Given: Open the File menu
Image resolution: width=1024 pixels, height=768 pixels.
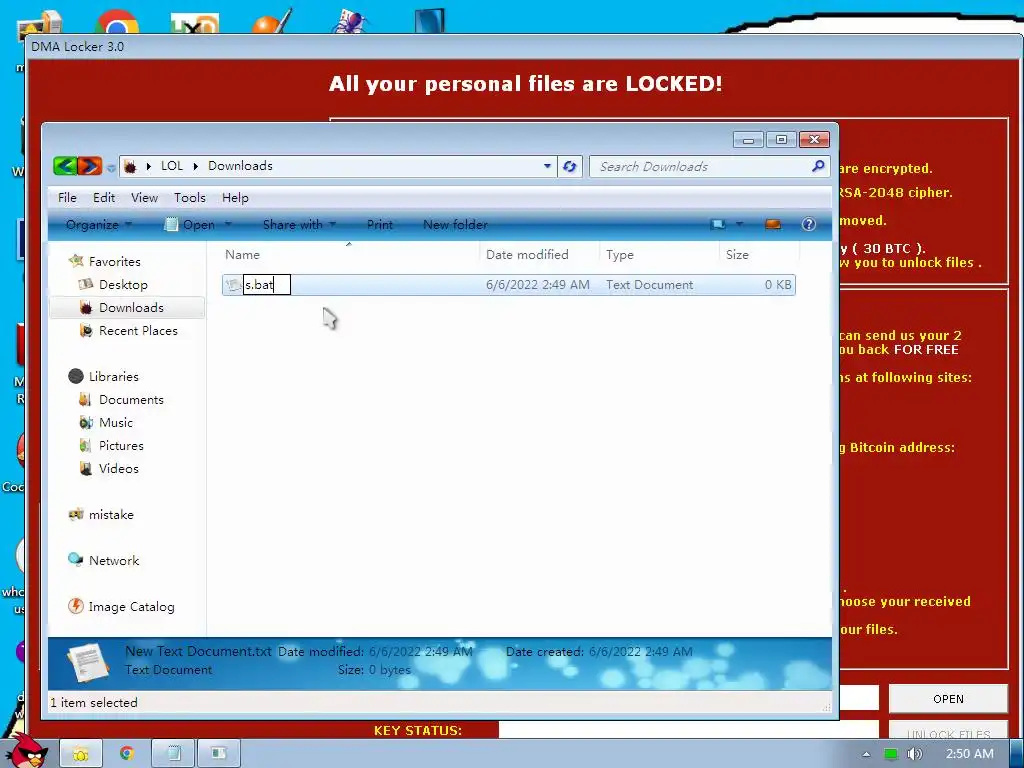Looking at the screenshot, I should (x=67, y=198).
